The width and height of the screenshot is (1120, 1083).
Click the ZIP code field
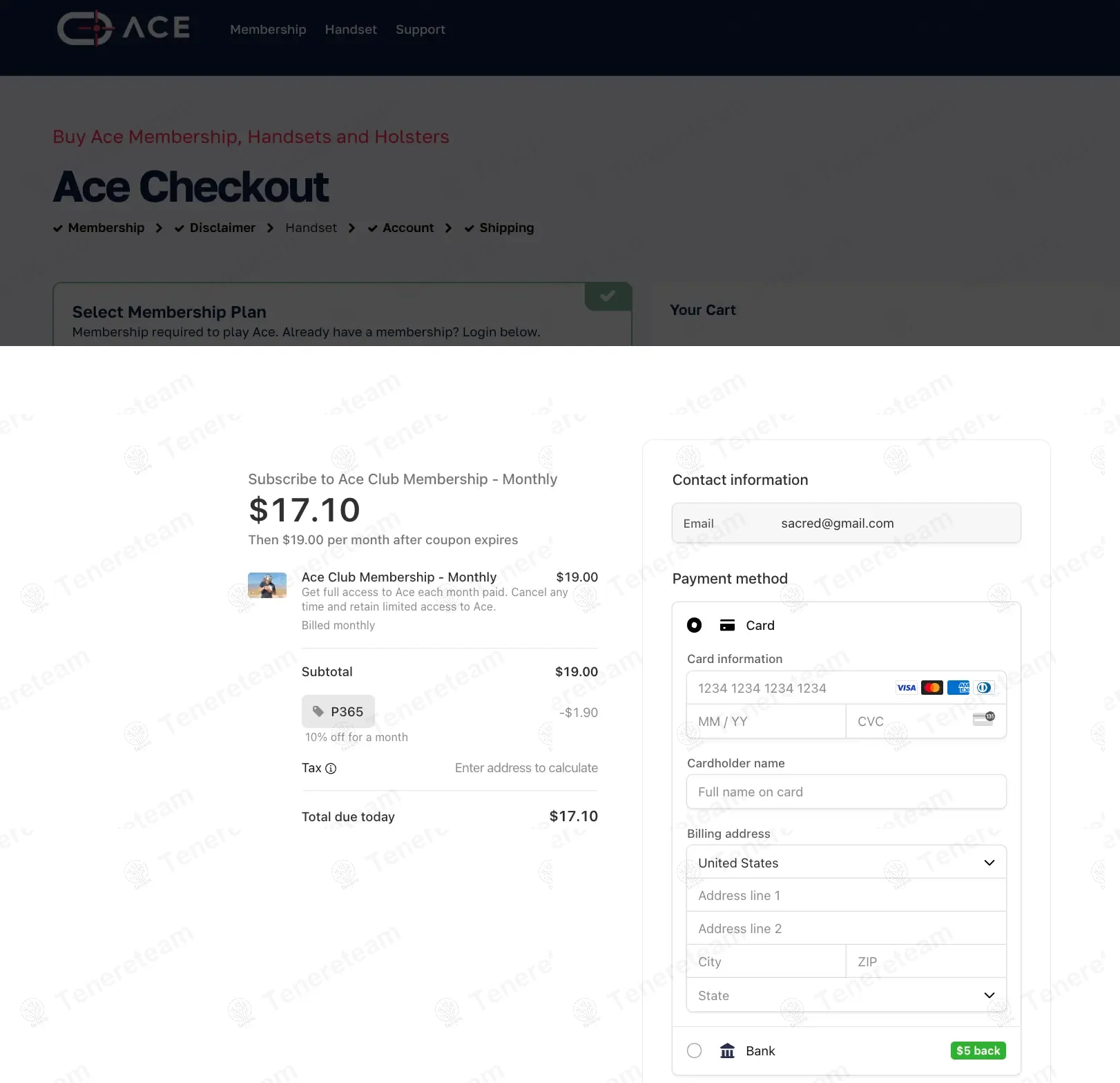[925, 962]
